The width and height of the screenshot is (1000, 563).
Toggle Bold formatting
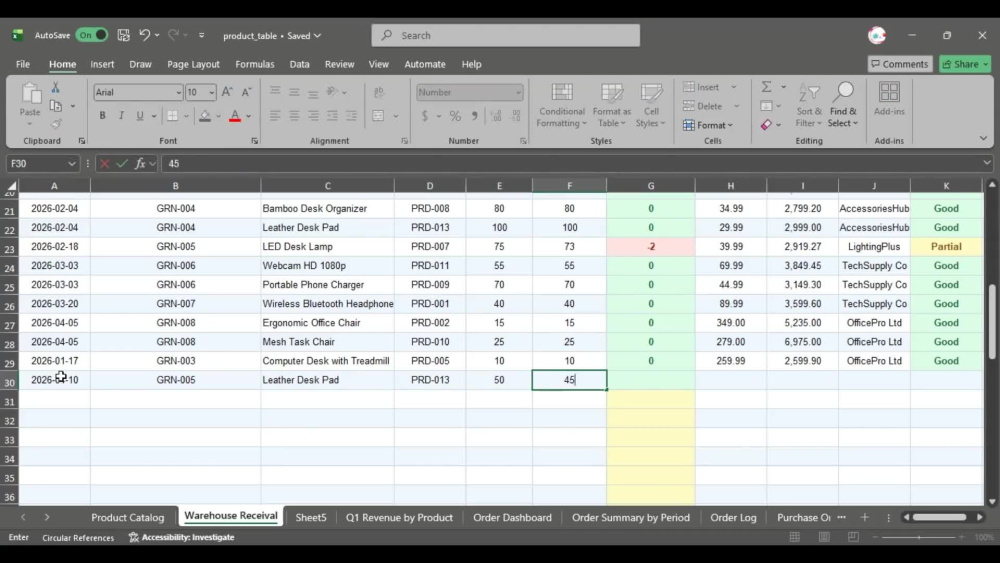[102, 115]
